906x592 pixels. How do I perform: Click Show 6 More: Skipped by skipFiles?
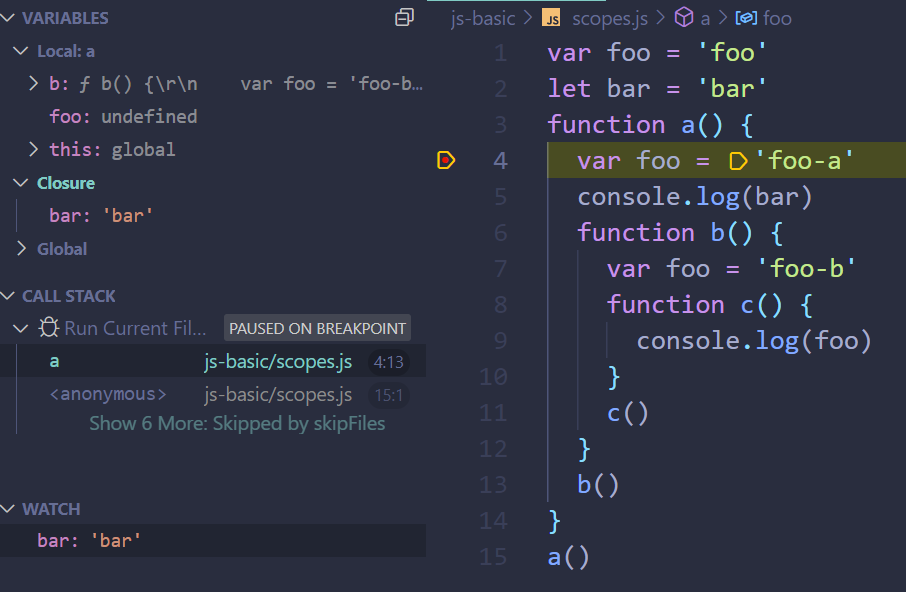pos(237,423)
